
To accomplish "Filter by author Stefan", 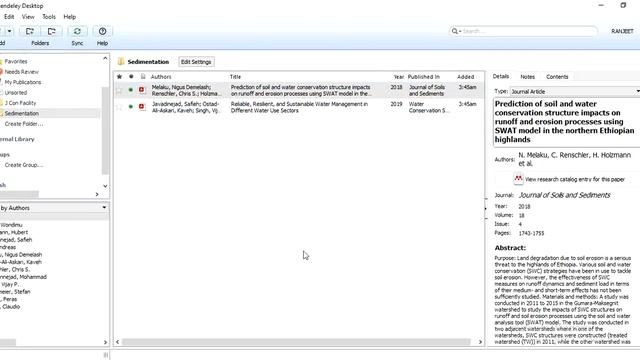I will 15,291.
